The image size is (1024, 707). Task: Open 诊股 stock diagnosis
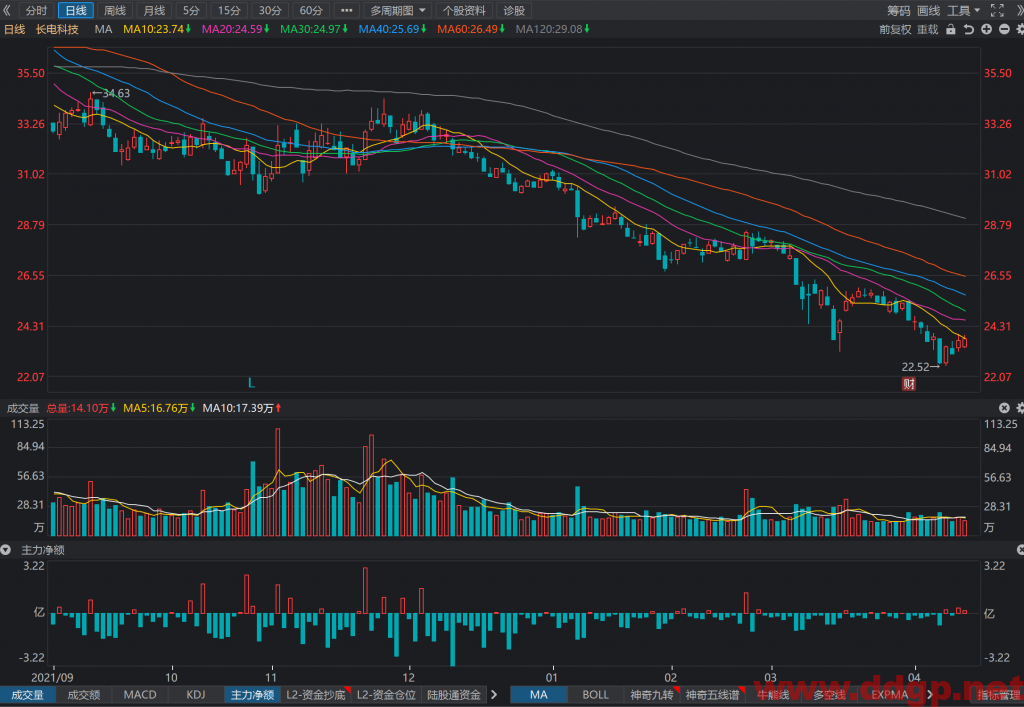click(515, 10)
